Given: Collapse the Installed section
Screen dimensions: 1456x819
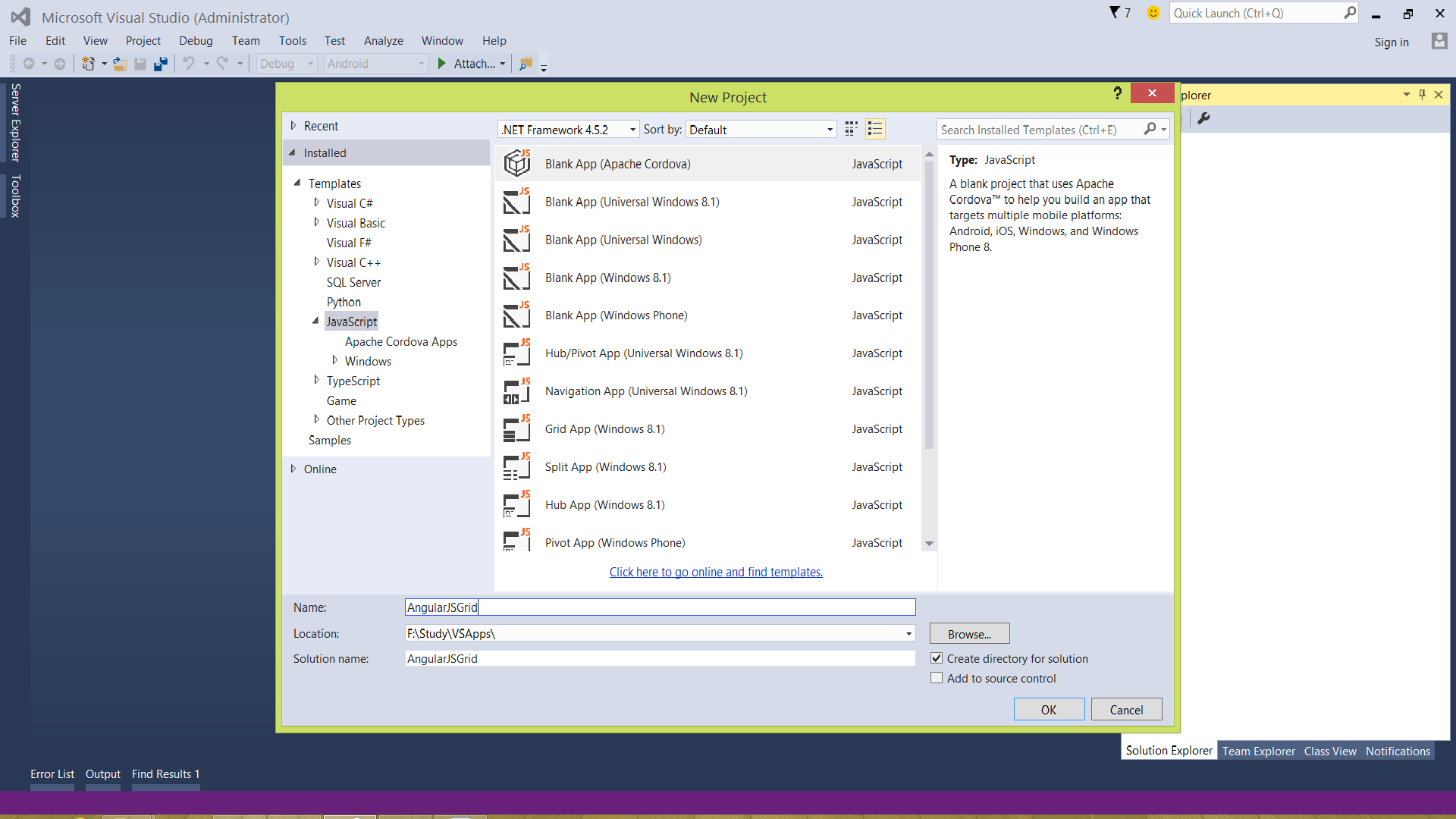Looking at the screenshot, I should pos(293,152).
